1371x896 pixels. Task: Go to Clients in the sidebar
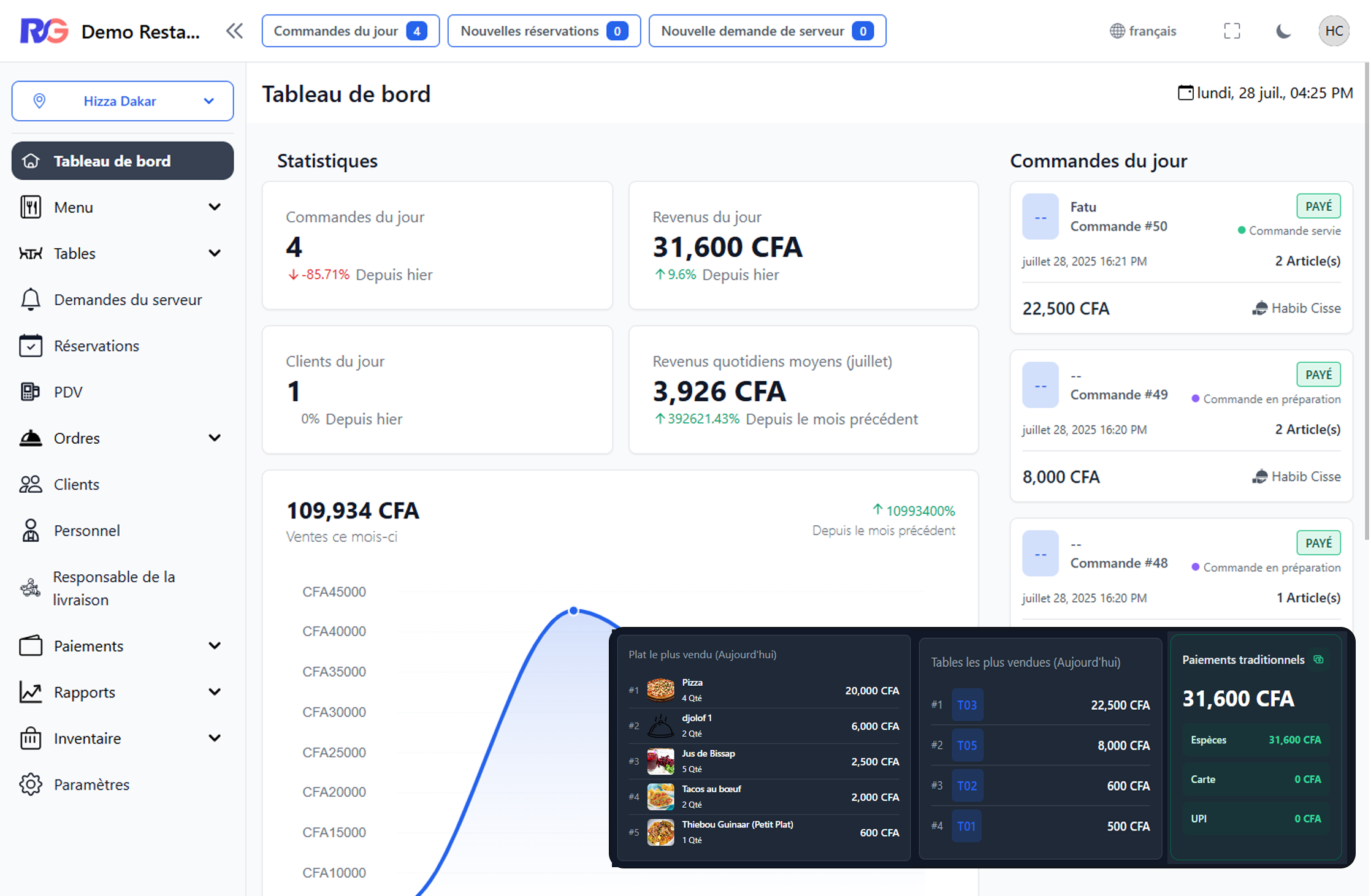(x=76, y=484)
